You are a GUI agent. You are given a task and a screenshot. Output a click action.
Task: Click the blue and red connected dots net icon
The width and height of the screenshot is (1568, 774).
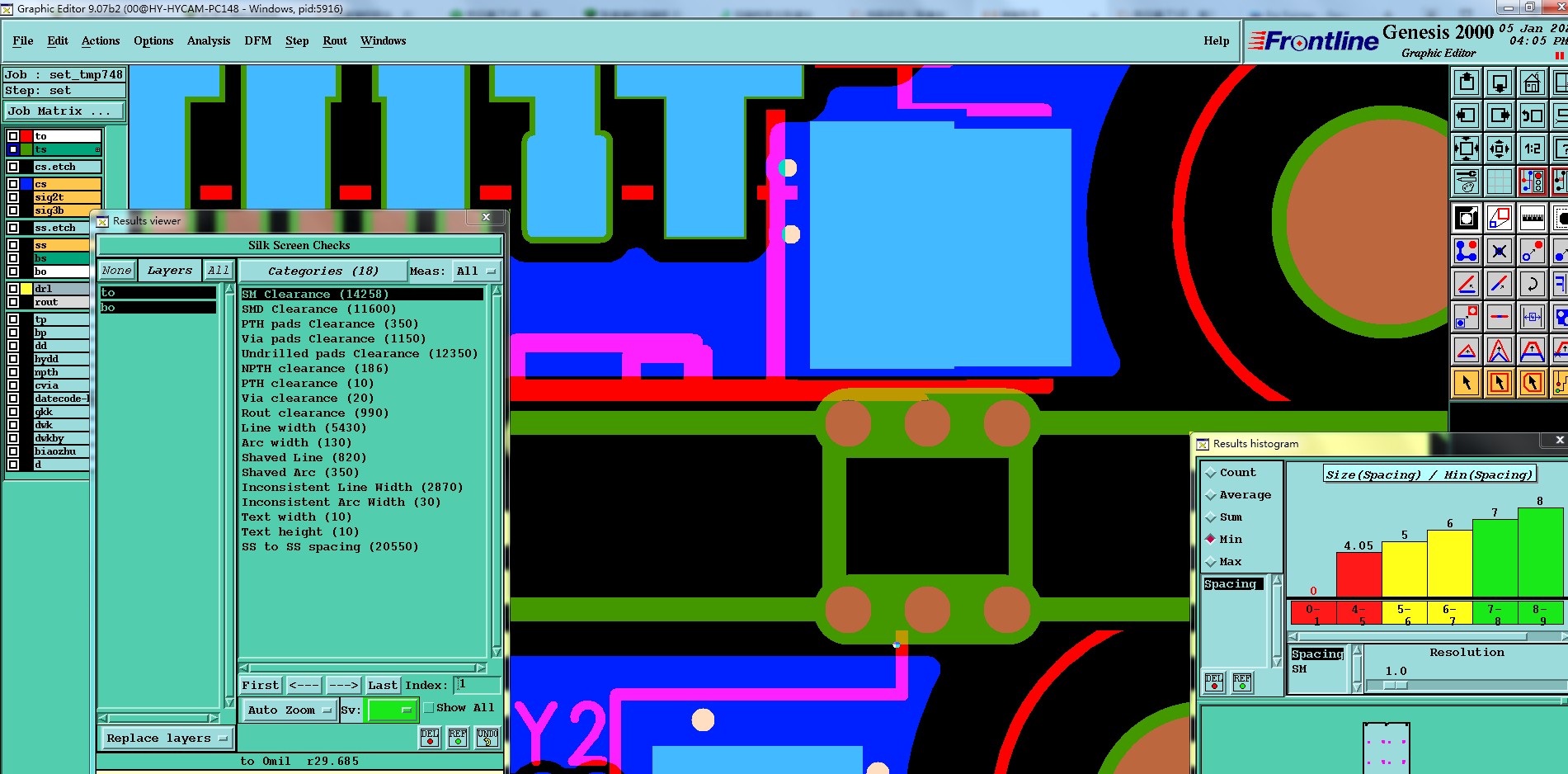click(x=1467, y=251)
